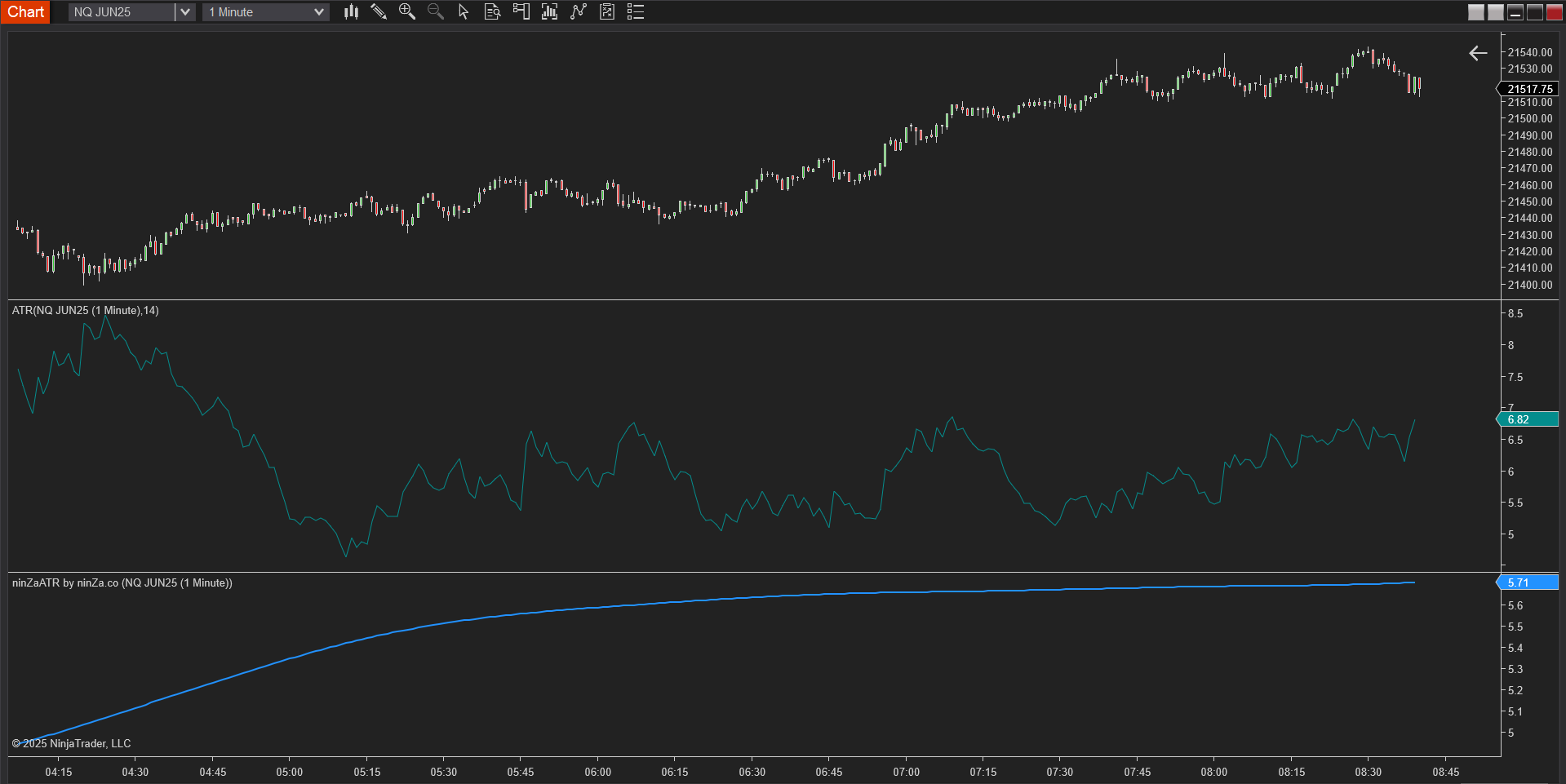Click the orange Chart tab label
Viewport: 1566px width, 784px height.
tap(25, 12)
